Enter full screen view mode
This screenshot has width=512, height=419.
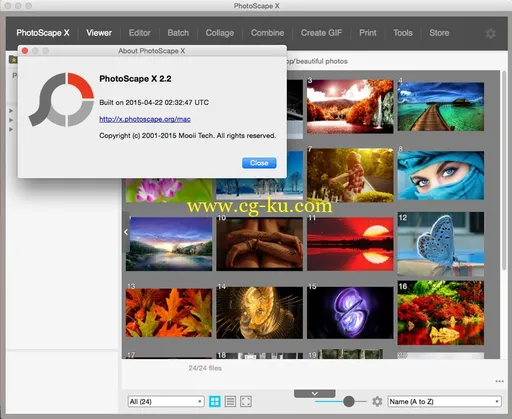click(246, 401)
